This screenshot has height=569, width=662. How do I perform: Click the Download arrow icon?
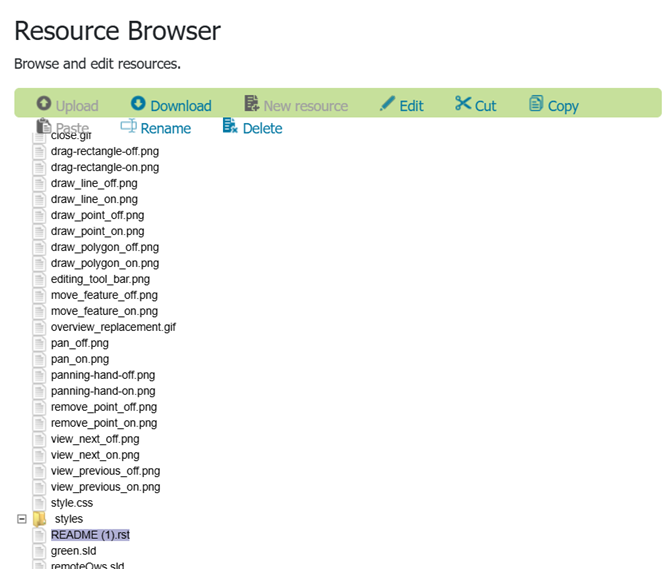138,104
